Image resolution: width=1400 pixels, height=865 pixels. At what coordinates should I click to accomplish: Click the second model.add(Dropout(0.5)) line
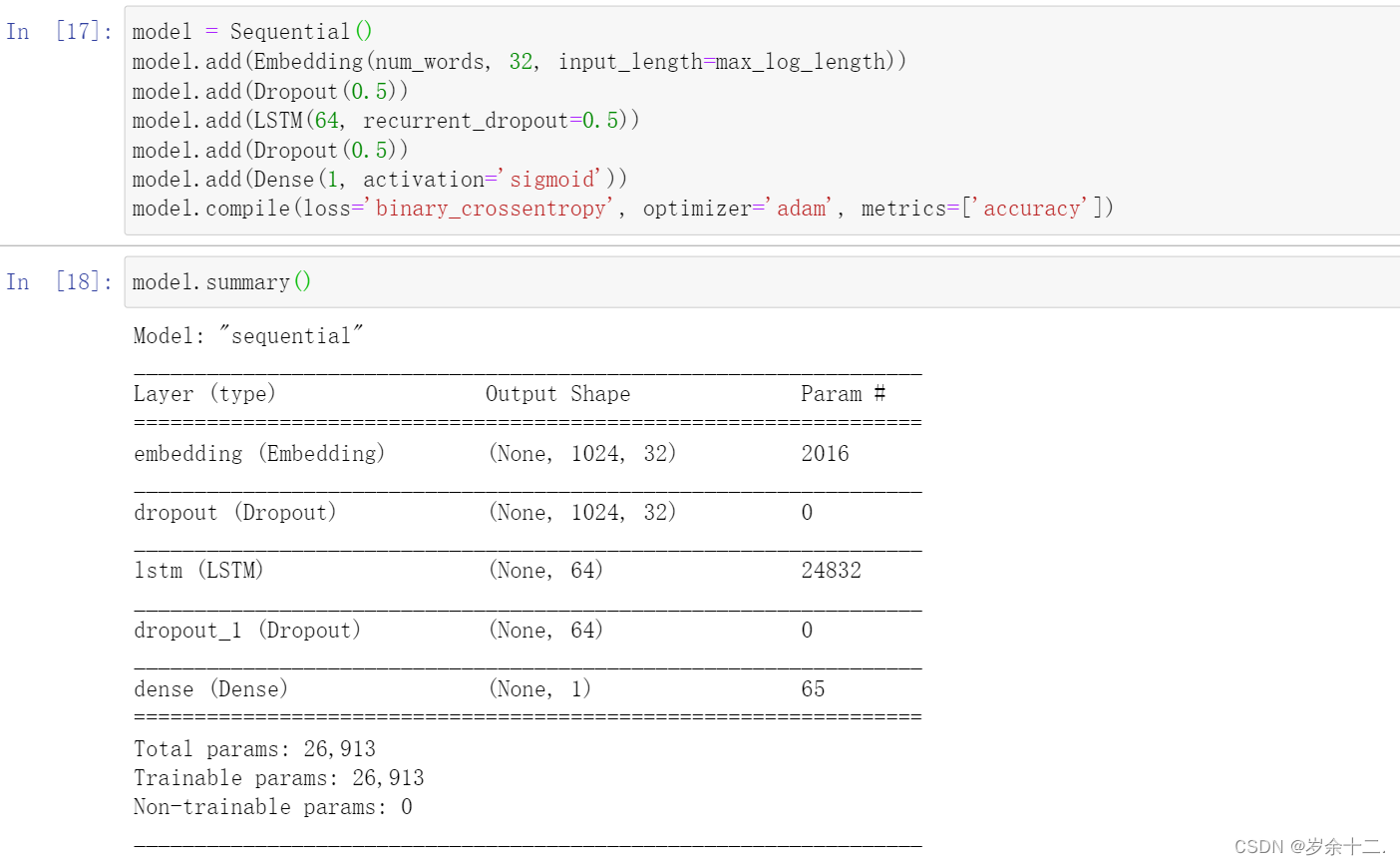point(270,151)
